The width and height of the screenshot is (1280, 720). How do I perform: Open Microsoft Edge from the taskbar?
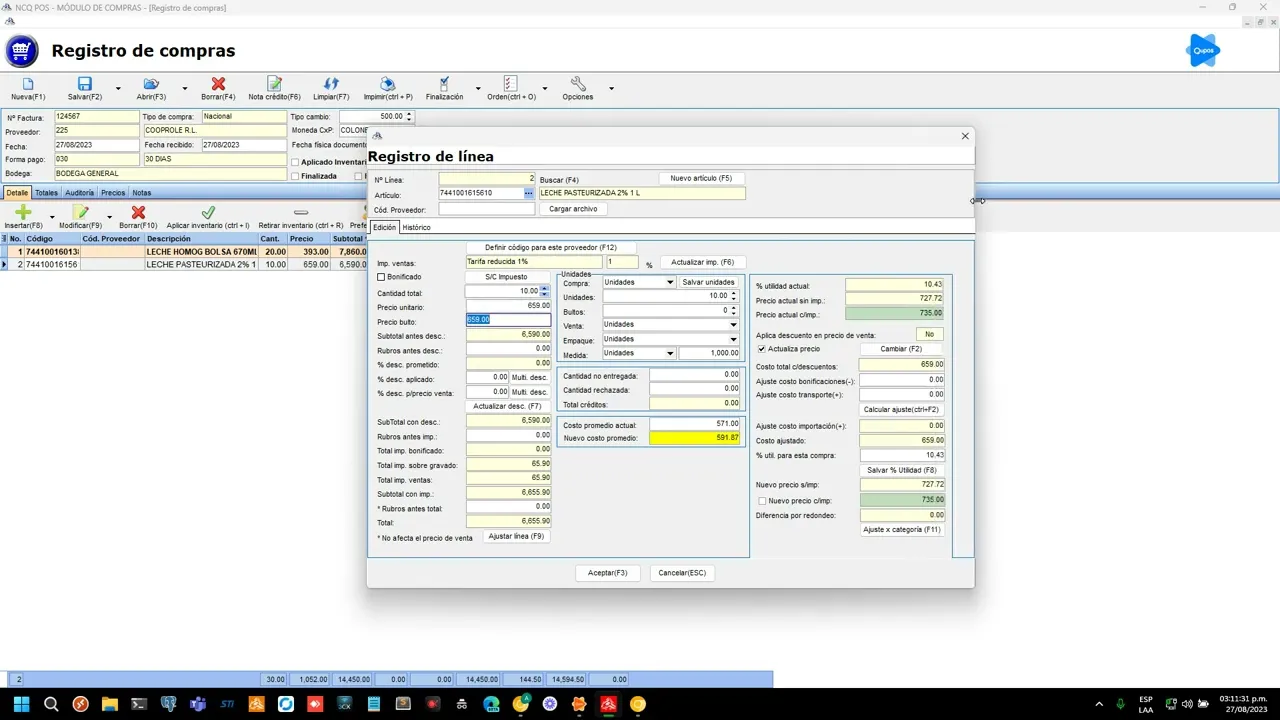click(491, 704)
